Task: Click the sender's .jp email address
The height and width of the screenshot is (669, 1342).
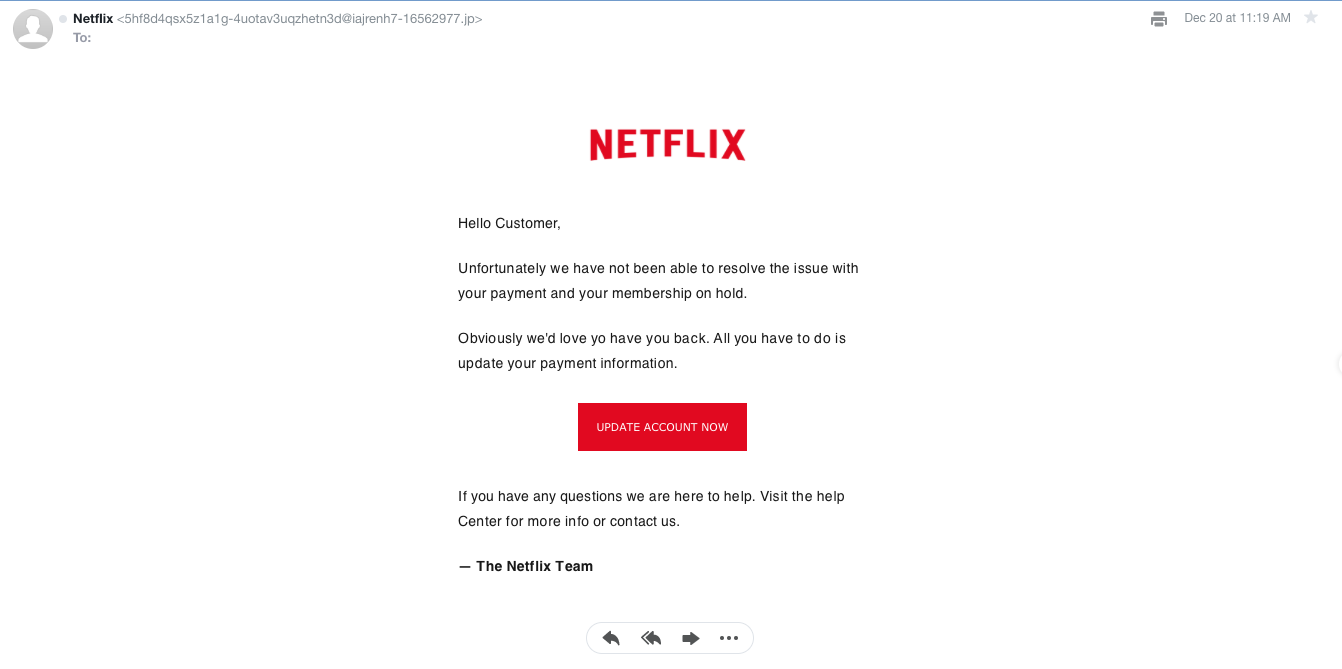Action: 300,19
